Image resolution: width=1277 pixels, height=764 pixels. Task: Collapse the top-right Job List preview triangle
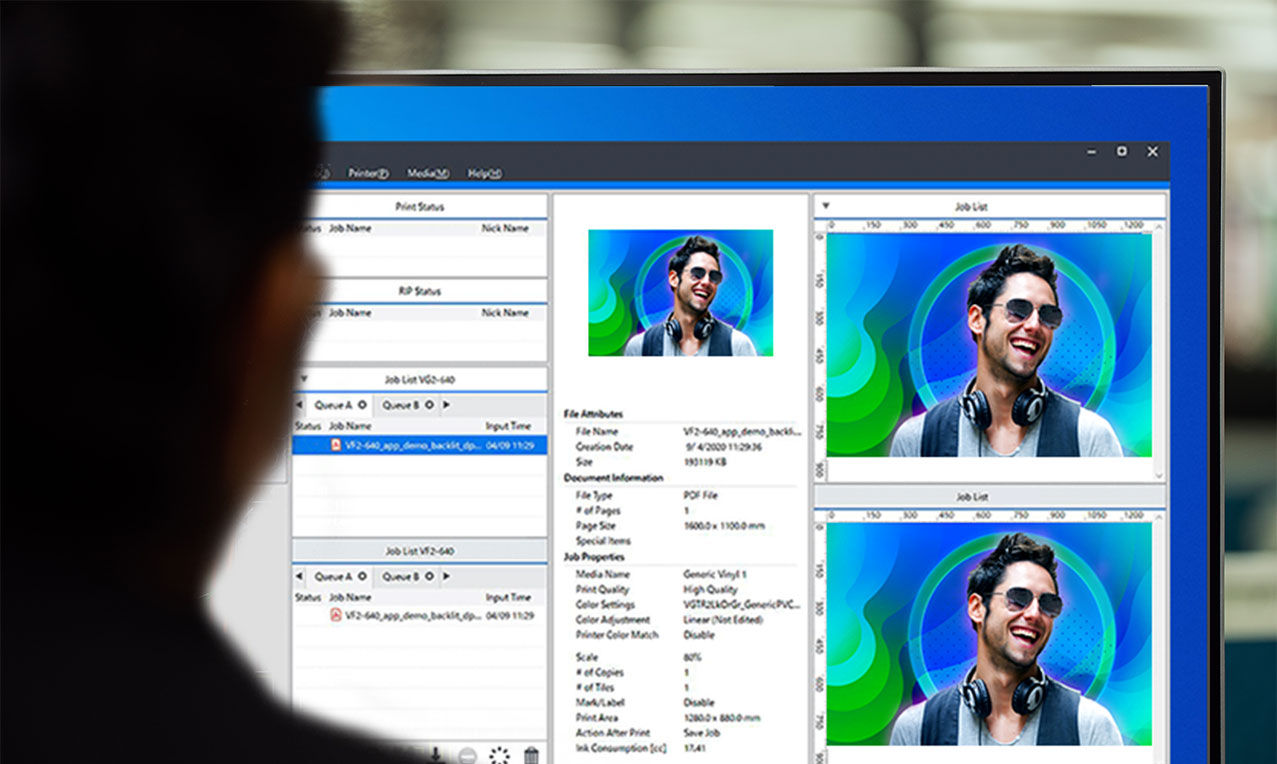click(825, 206)
